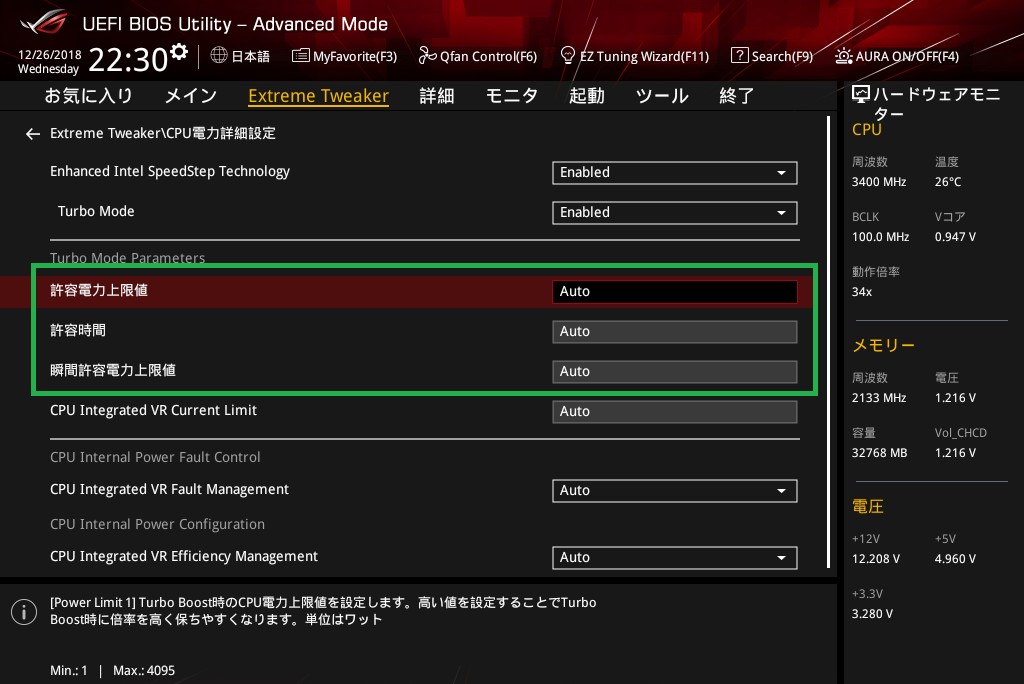Click the 許容時間 Auto field
The width and height of the screenshot is (1024, 684).
tap(675, 331)
